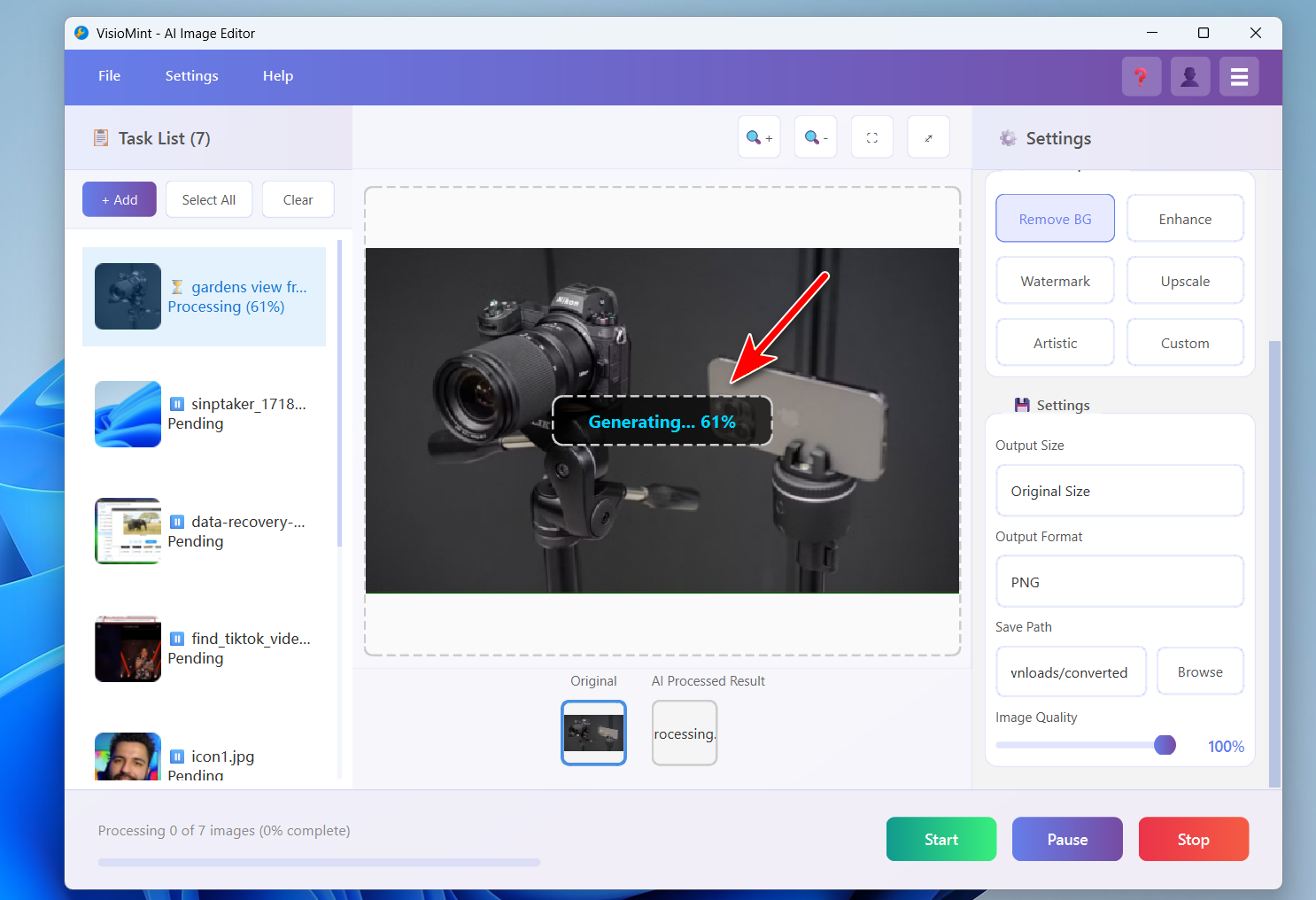Open the File menu
This screenshot has width=1316, height=900.
[109, 76]
